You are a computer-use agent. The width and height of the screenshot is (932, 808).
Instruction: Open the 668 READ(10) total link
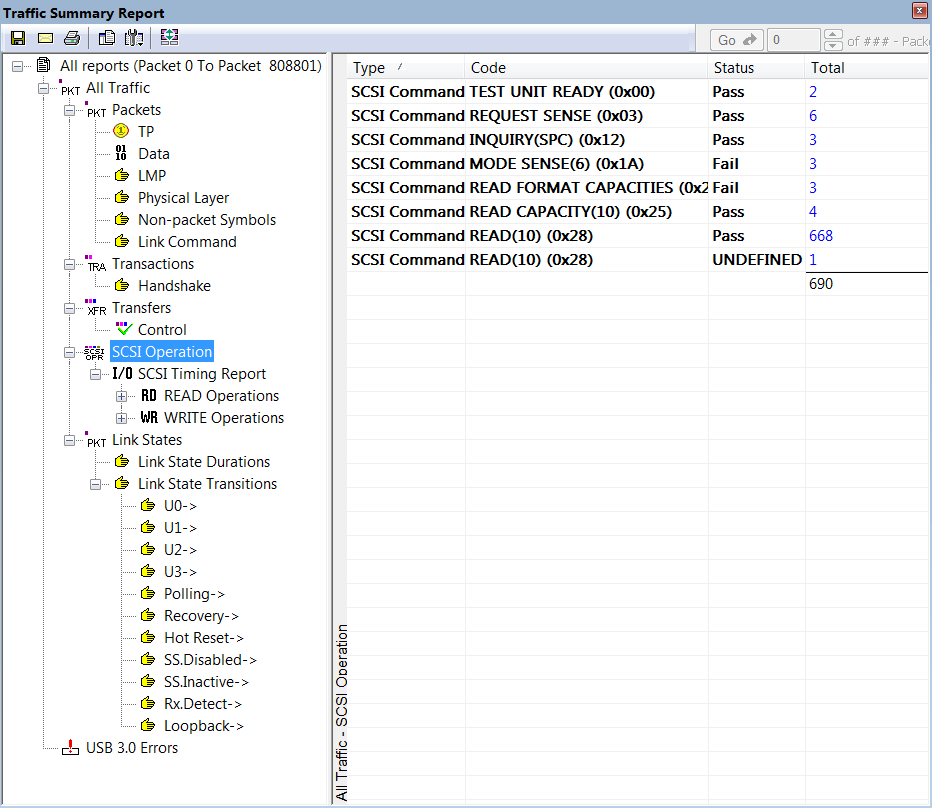(x=820, y=235)
